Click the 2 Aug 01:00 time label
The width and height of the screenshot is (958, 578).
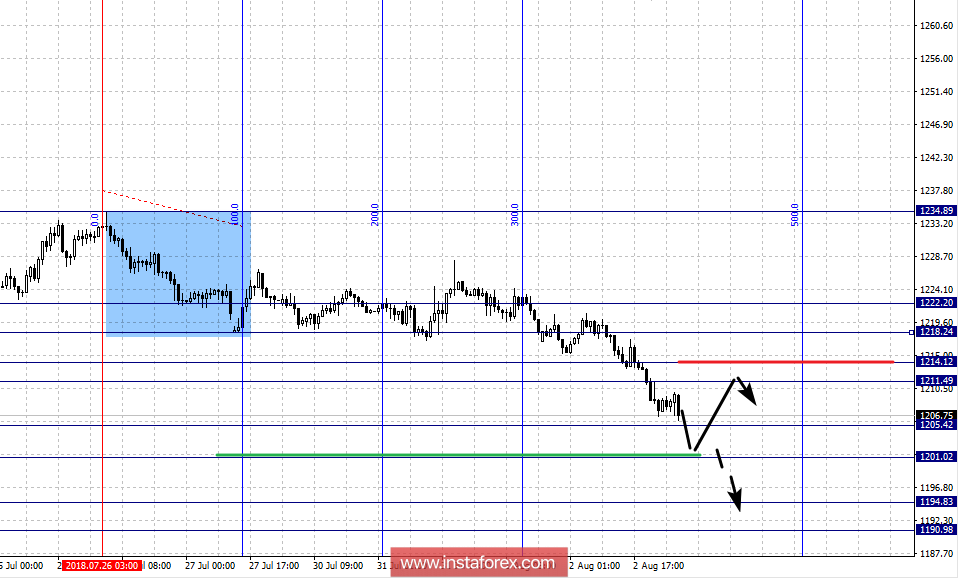(594, 566)
